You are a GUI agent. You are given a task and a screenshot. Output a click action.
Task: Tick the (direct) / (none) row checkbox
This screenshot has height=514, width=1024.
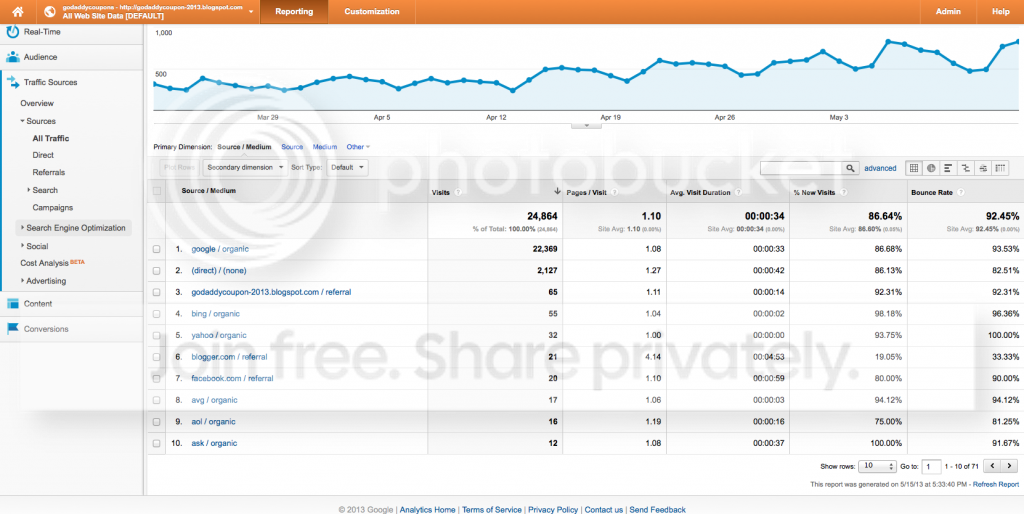click(157, 270)
